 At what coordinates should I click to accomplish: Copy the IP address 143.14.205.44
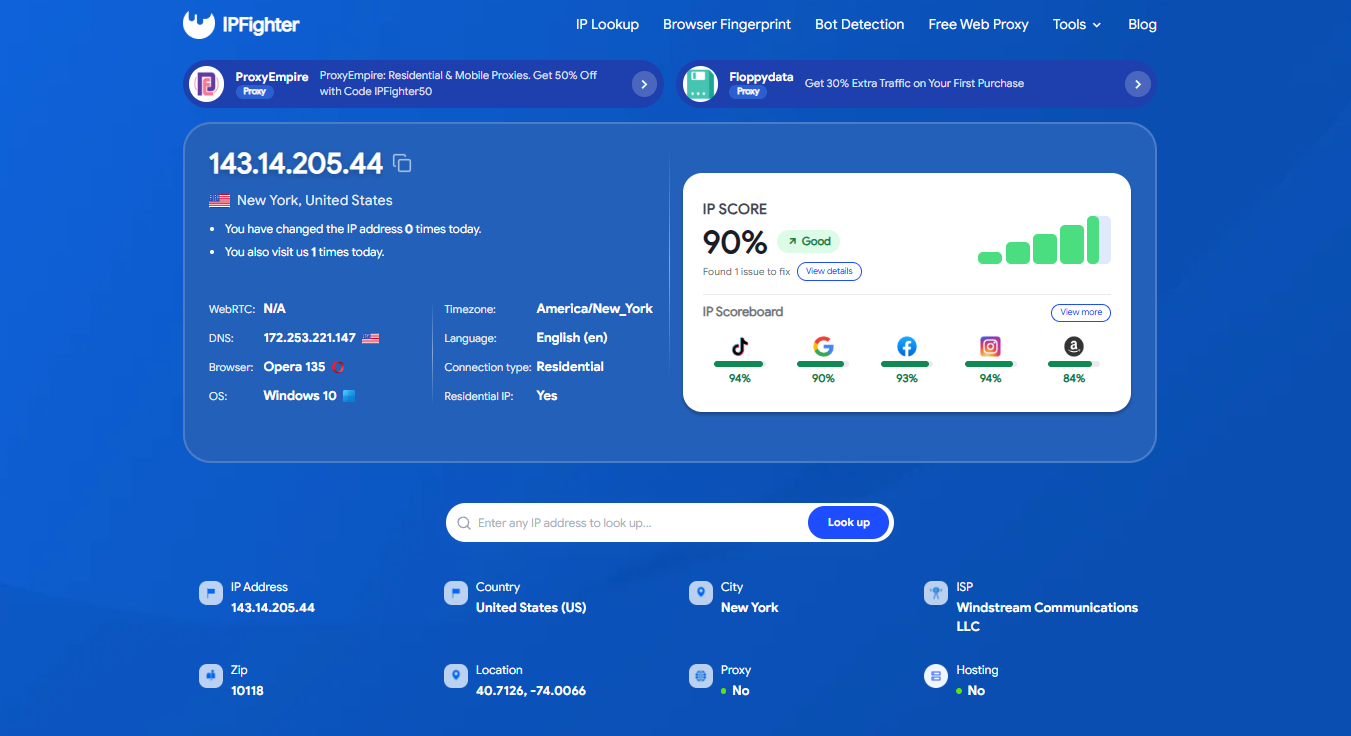tap(402, 163)
